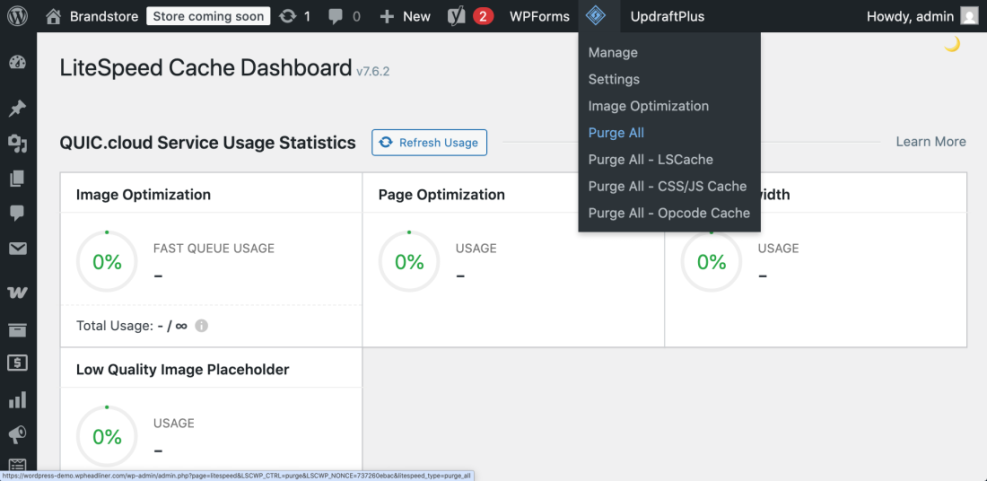Open the Learn More link
This screenshot has width=987, height=481.
point(930,142)
